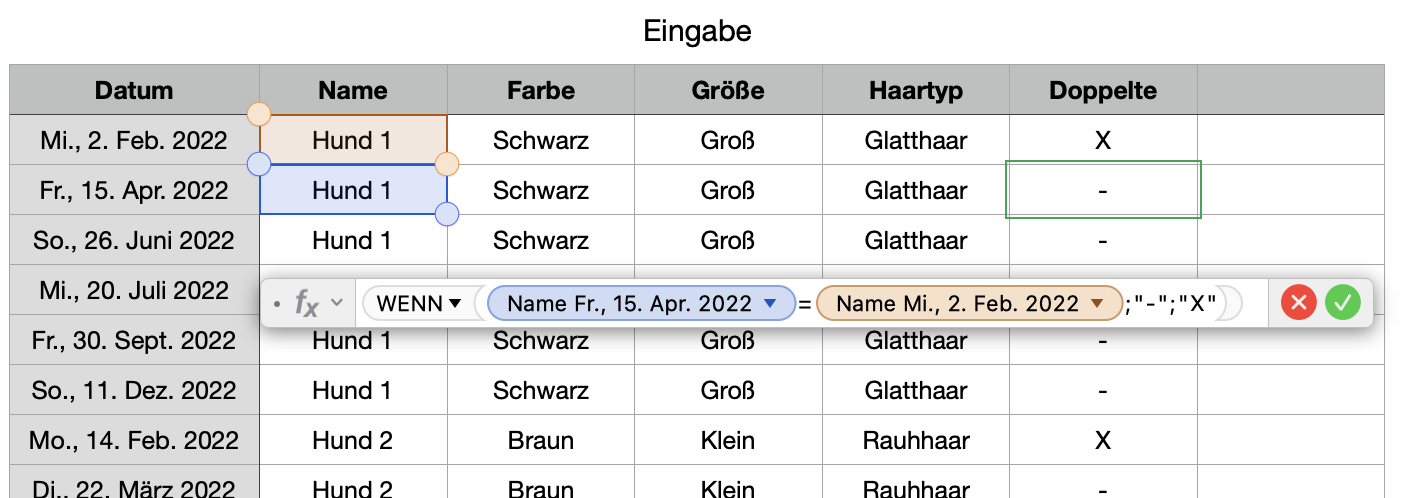1408x498 pixels.
Task: Click the Farbe cell "Braun" for Hund 2
Action: coord(540,440)
